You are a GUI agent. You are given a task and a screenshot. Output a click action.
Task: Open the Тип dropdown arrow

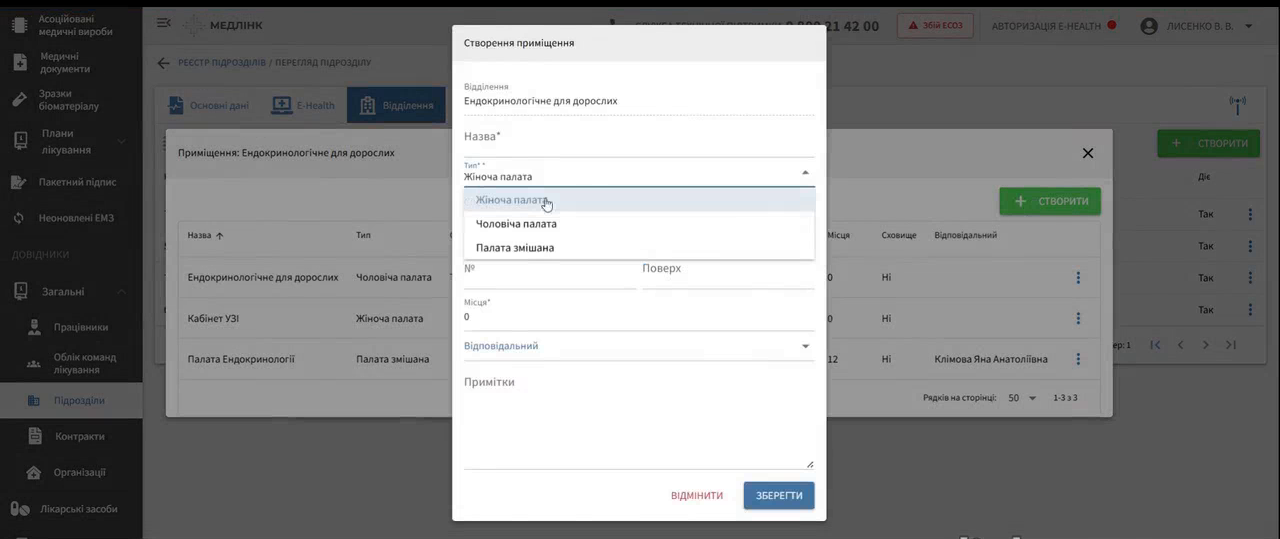point(805,174)
